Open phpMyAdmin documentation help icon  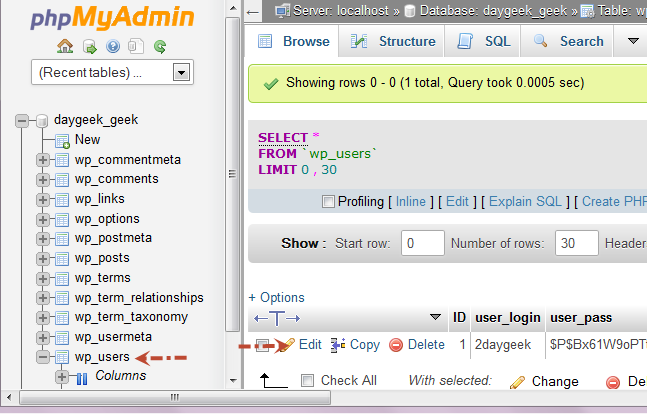coord(113,46)
